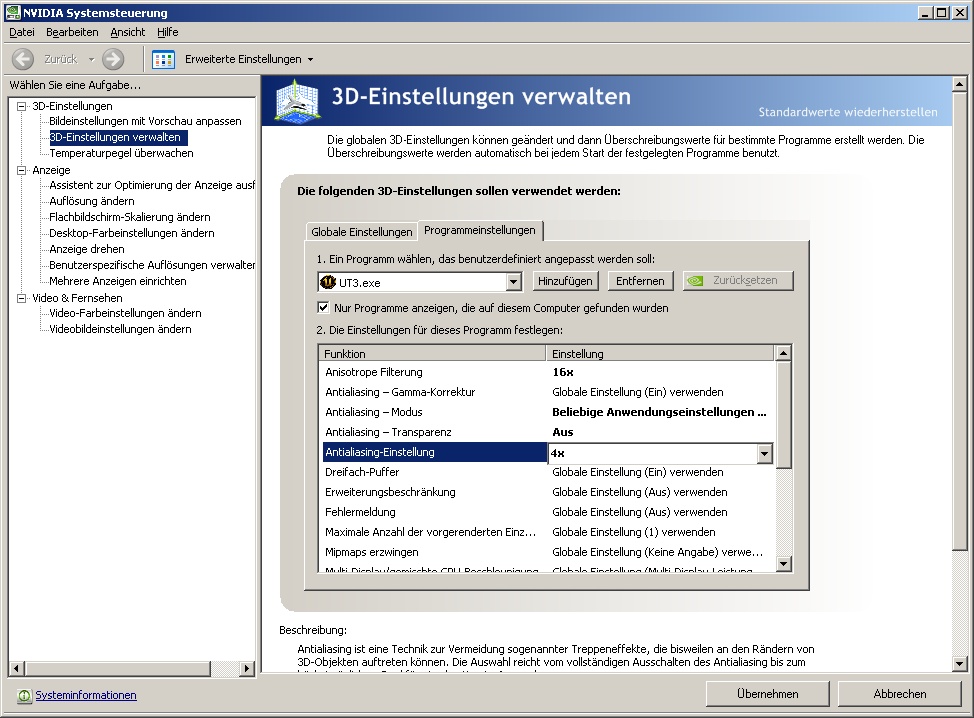Select Auflösung ändern tree item
The image size is (974, 718).
[92, 201]
